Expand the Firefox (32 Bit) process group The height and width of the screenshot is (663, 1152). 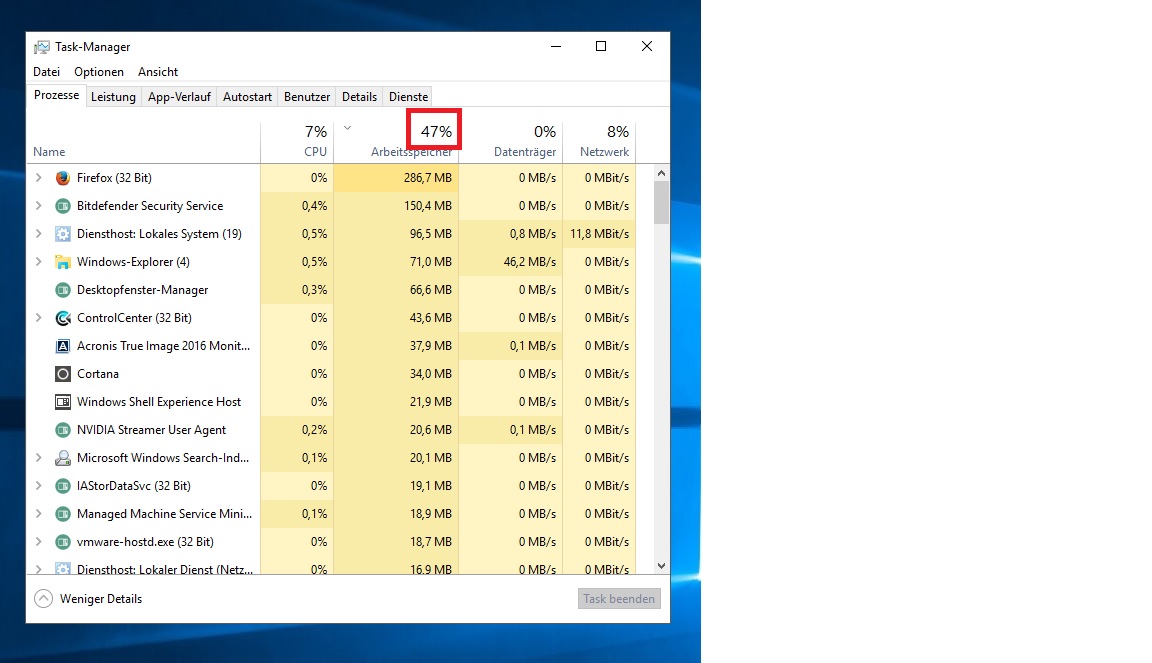(39, 178)
